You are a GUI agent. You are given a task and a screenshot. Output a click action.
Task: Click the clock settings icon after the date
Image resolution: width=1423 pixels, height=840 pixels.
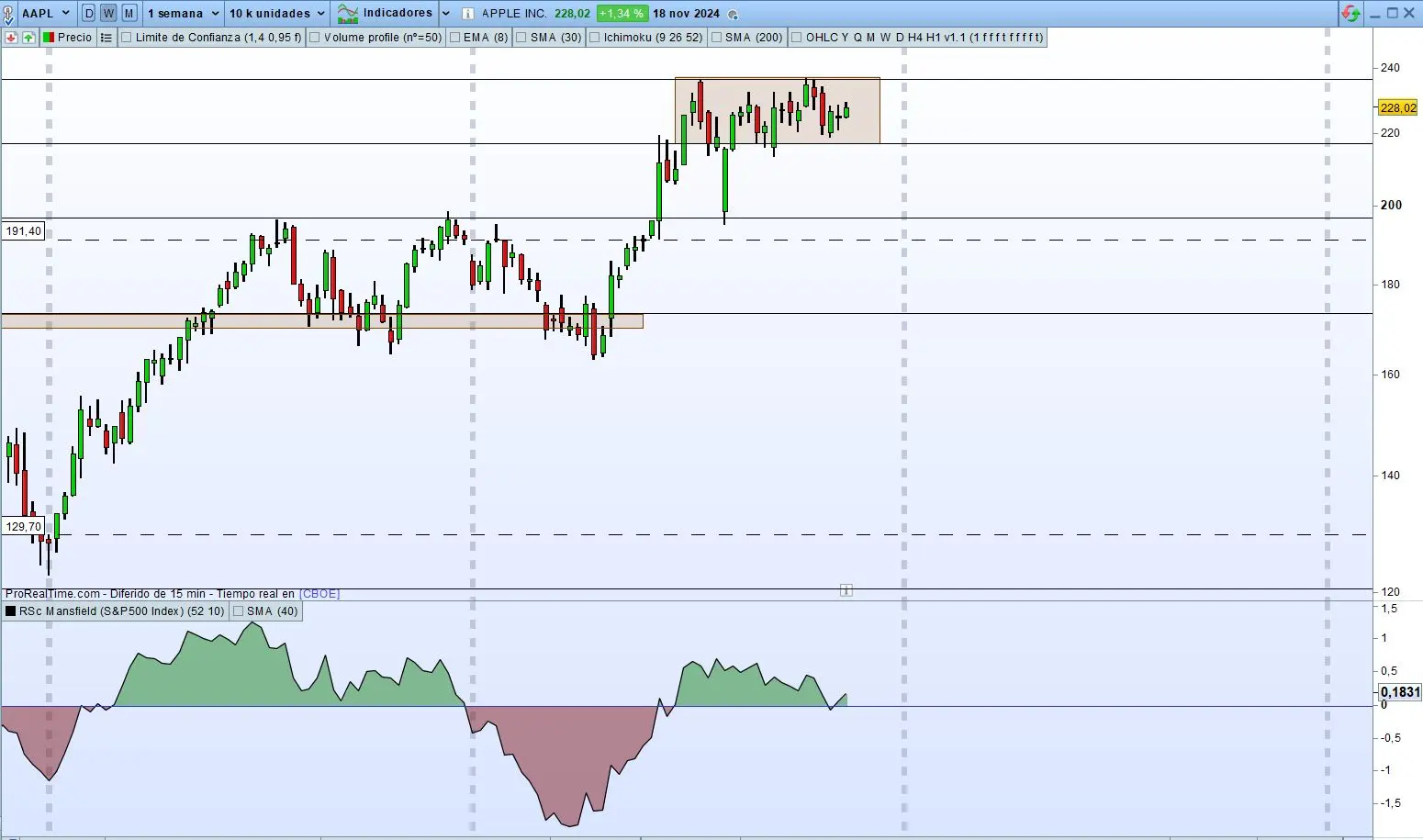(732, 15)
